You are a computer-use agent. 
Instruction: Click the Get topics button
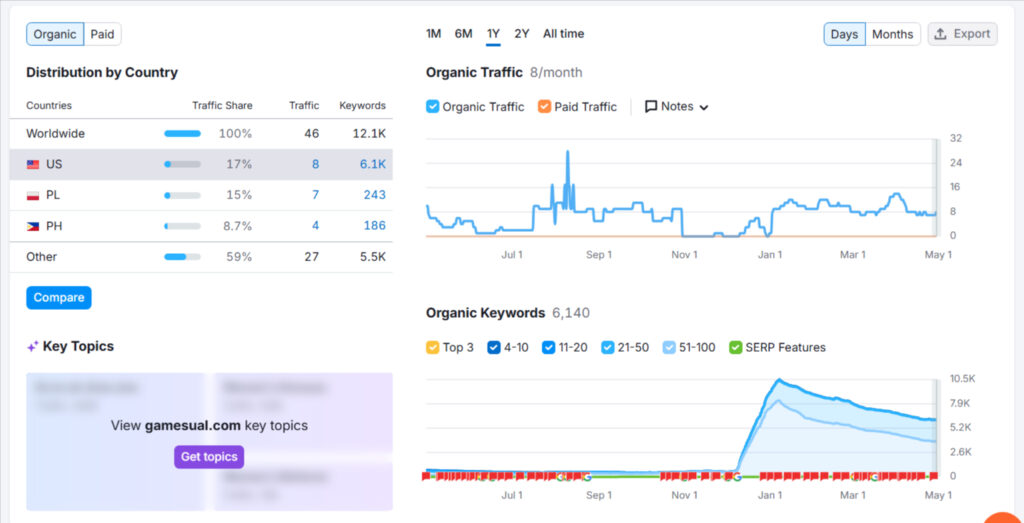point(209,457)
